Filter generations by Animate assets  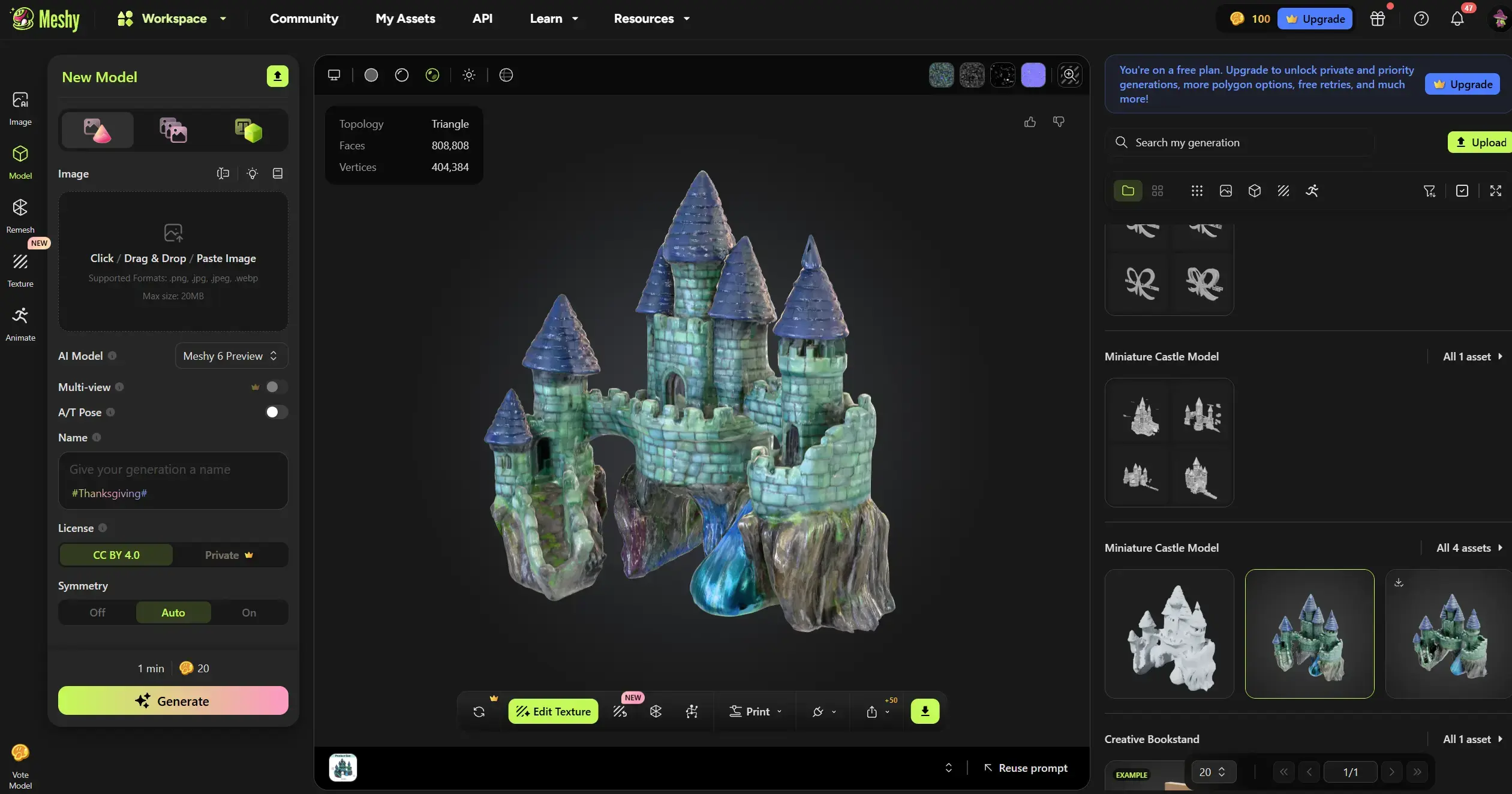1312,191
